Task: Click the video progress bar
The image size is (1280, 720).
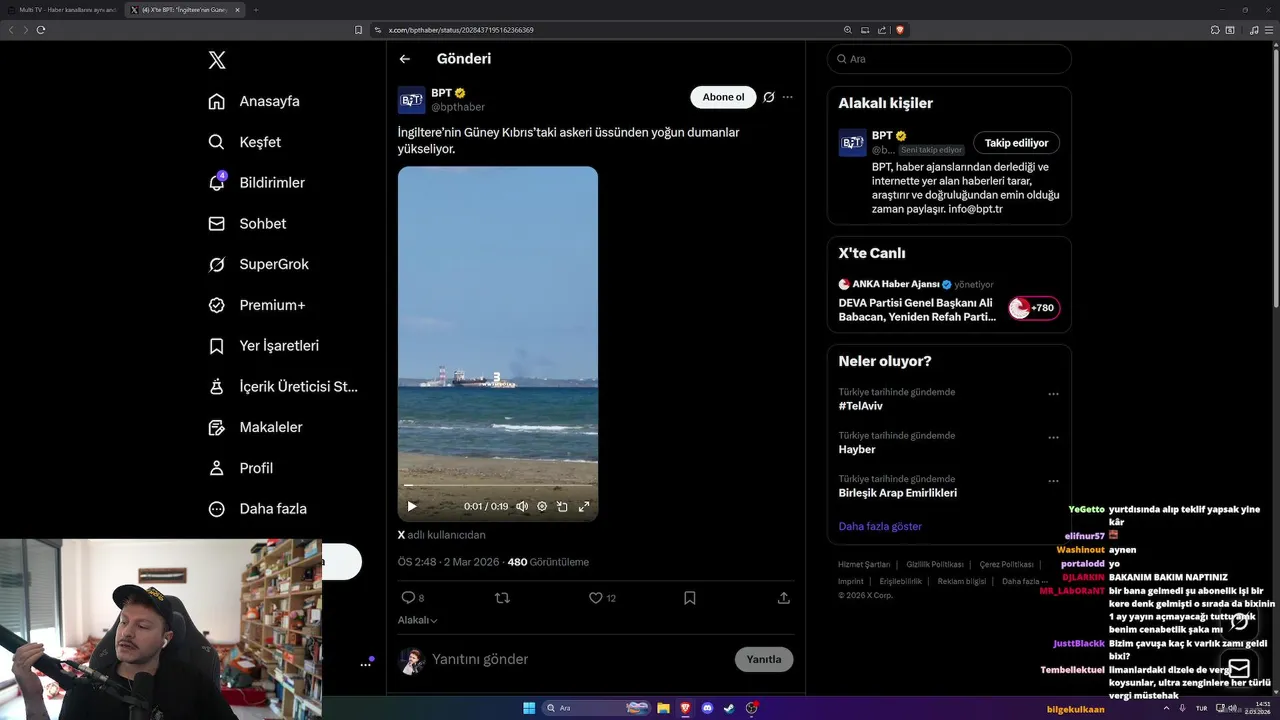Action: pos(498,486)
